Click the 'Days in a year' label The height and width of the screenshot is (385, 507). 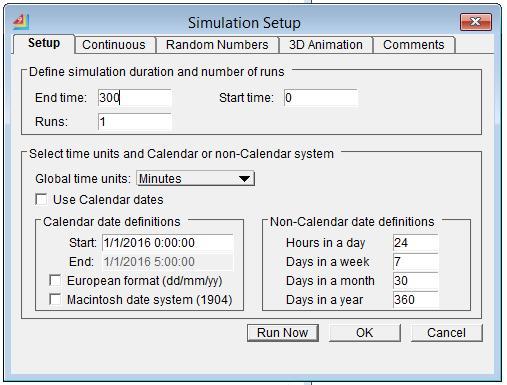324,300
